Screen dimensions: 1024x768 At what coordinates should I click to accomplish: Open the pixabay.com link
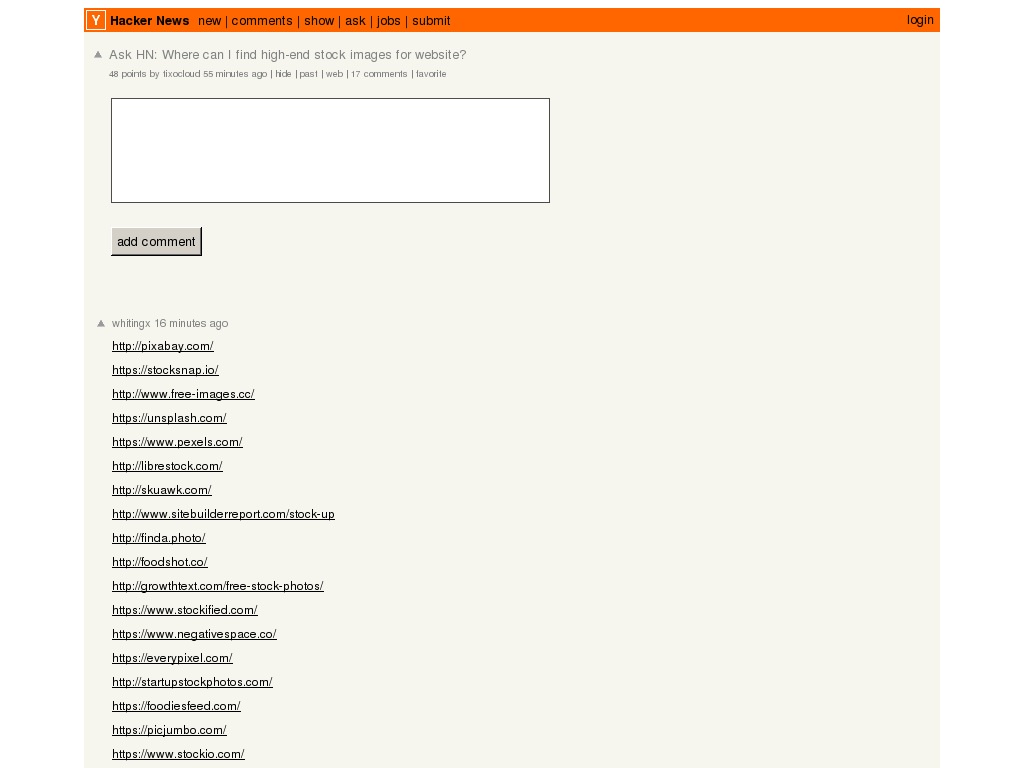tap(163, 346)
